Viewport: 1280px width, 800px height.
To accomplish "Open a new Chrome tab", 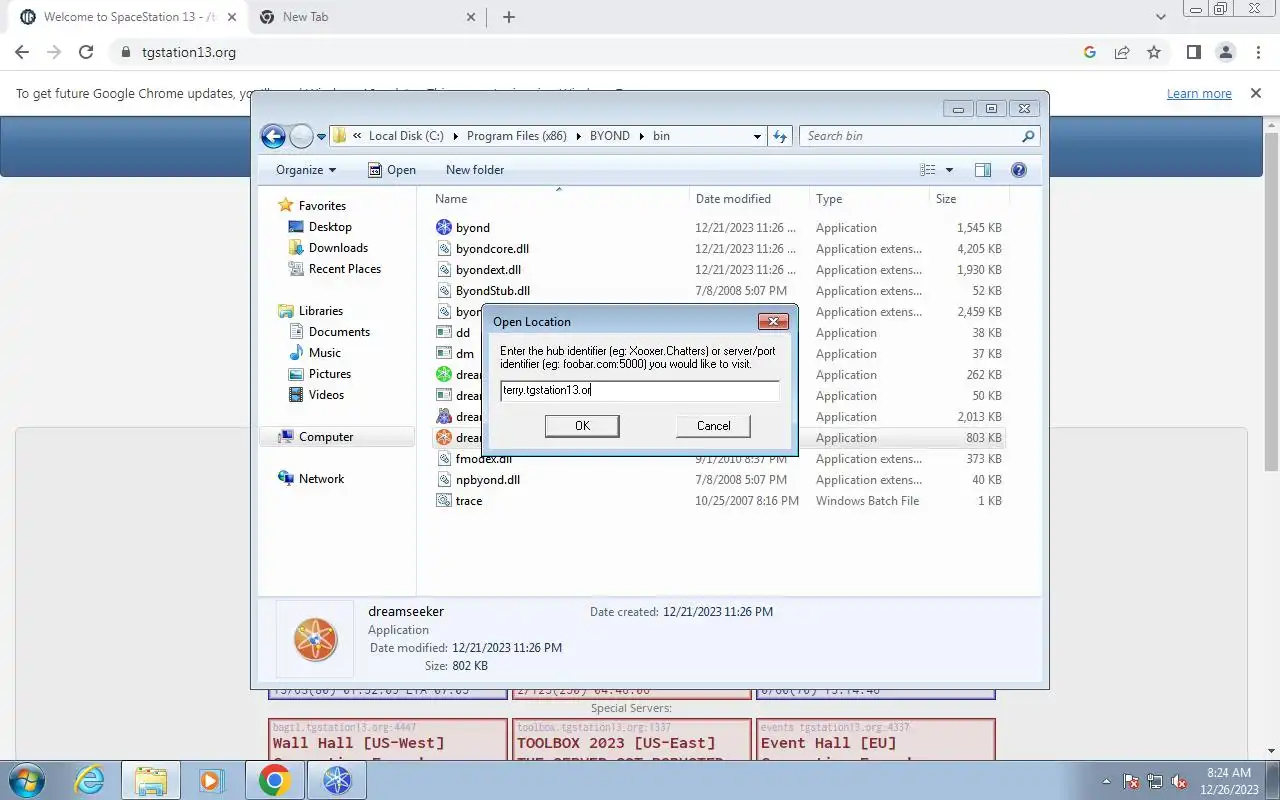I will point(509,17).
